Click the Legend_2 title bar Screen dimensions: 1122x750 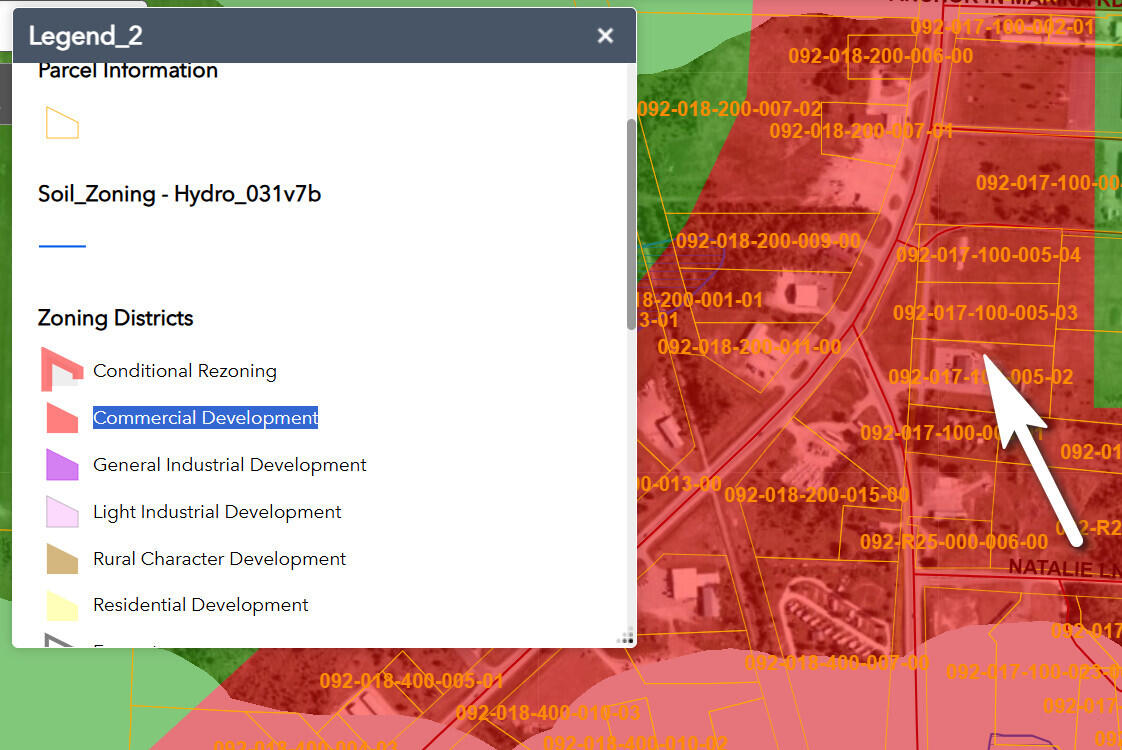[300, 36]
